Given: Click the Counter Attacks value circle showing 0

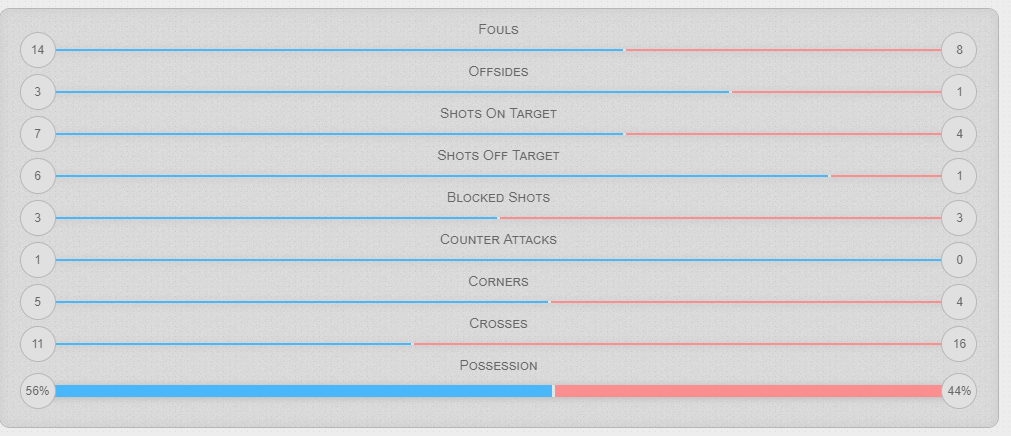Looking at the screenshot, I should point(959,260).
